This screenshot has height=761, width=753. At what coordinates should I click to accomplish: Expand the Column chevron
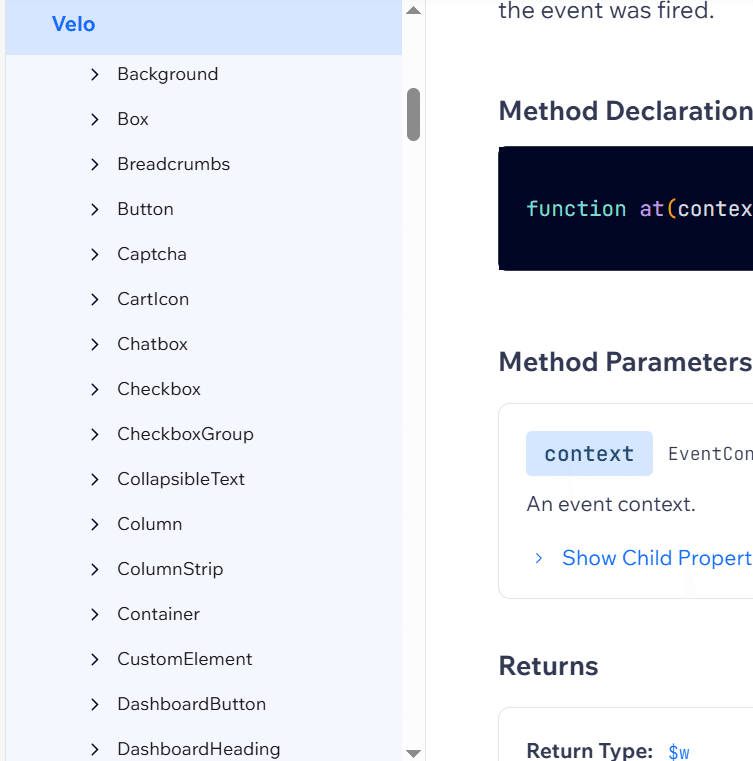95,525
